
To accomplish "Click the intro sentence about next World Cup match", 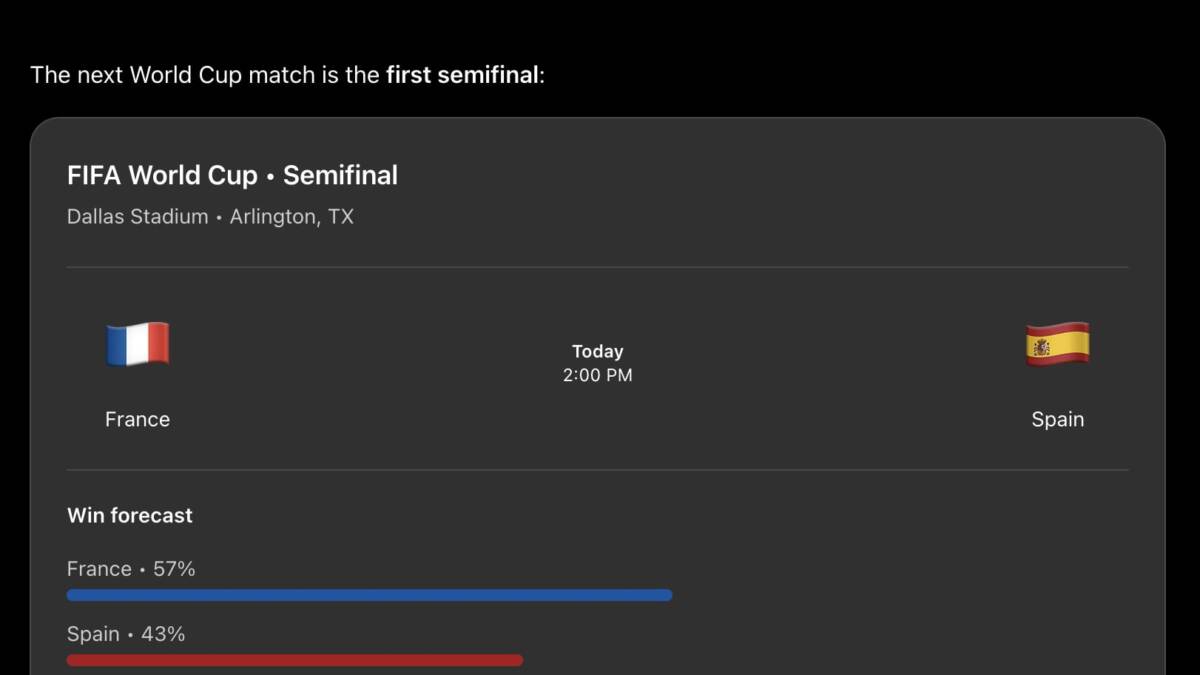I will [288, 74].
